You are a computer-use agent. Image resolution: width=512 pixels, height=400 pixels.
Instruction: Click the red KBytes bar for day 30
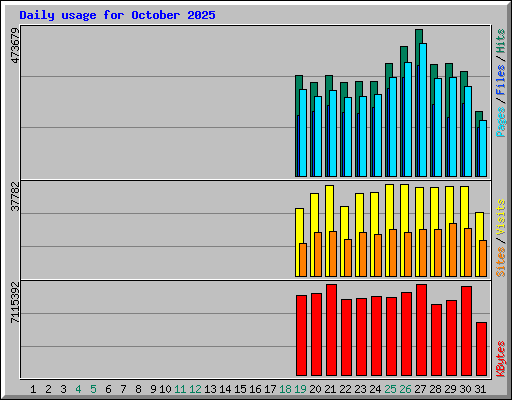[466, 331]
